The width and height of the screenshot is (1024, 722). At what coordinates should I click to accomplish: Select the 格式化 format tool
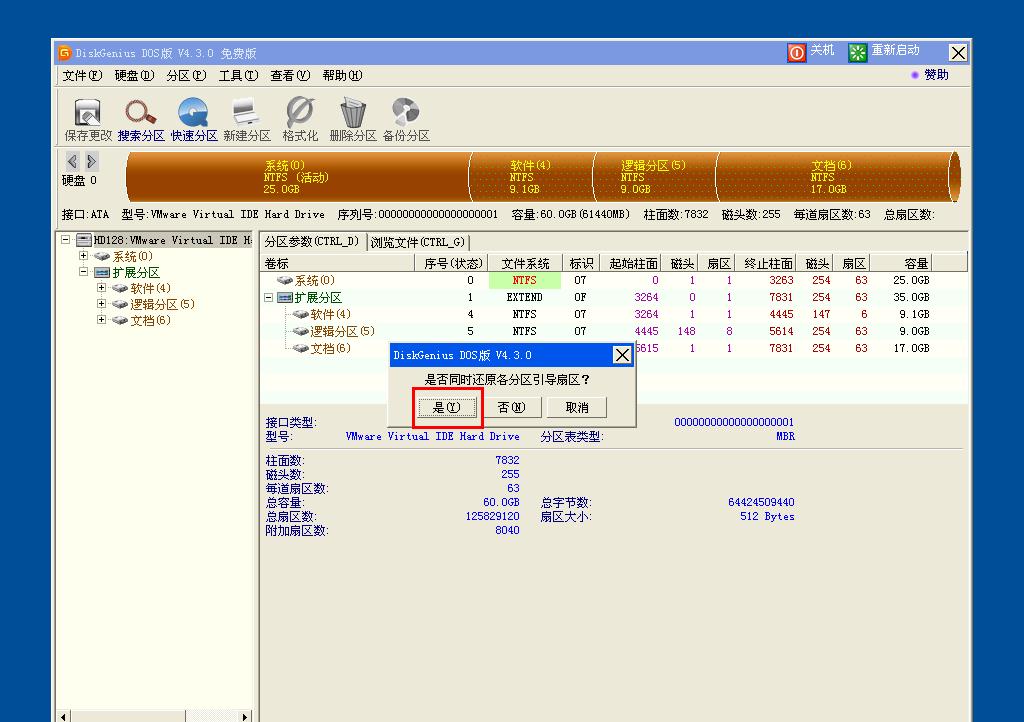pyautogui.click(x=300, y=112)
